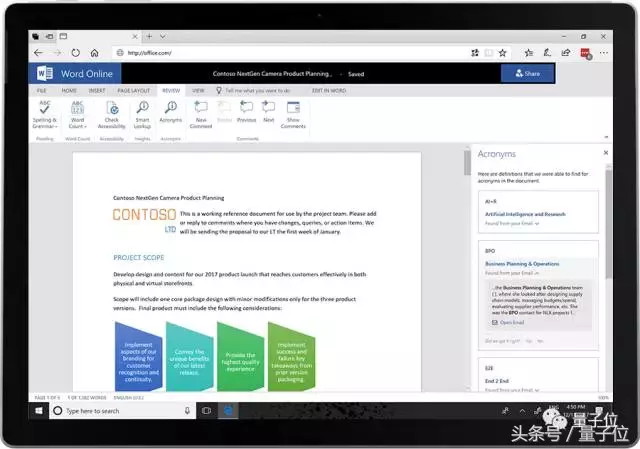Click EDIT IN WORD
The width and height of the screenshot is (640, 449).
pos(329,90)
